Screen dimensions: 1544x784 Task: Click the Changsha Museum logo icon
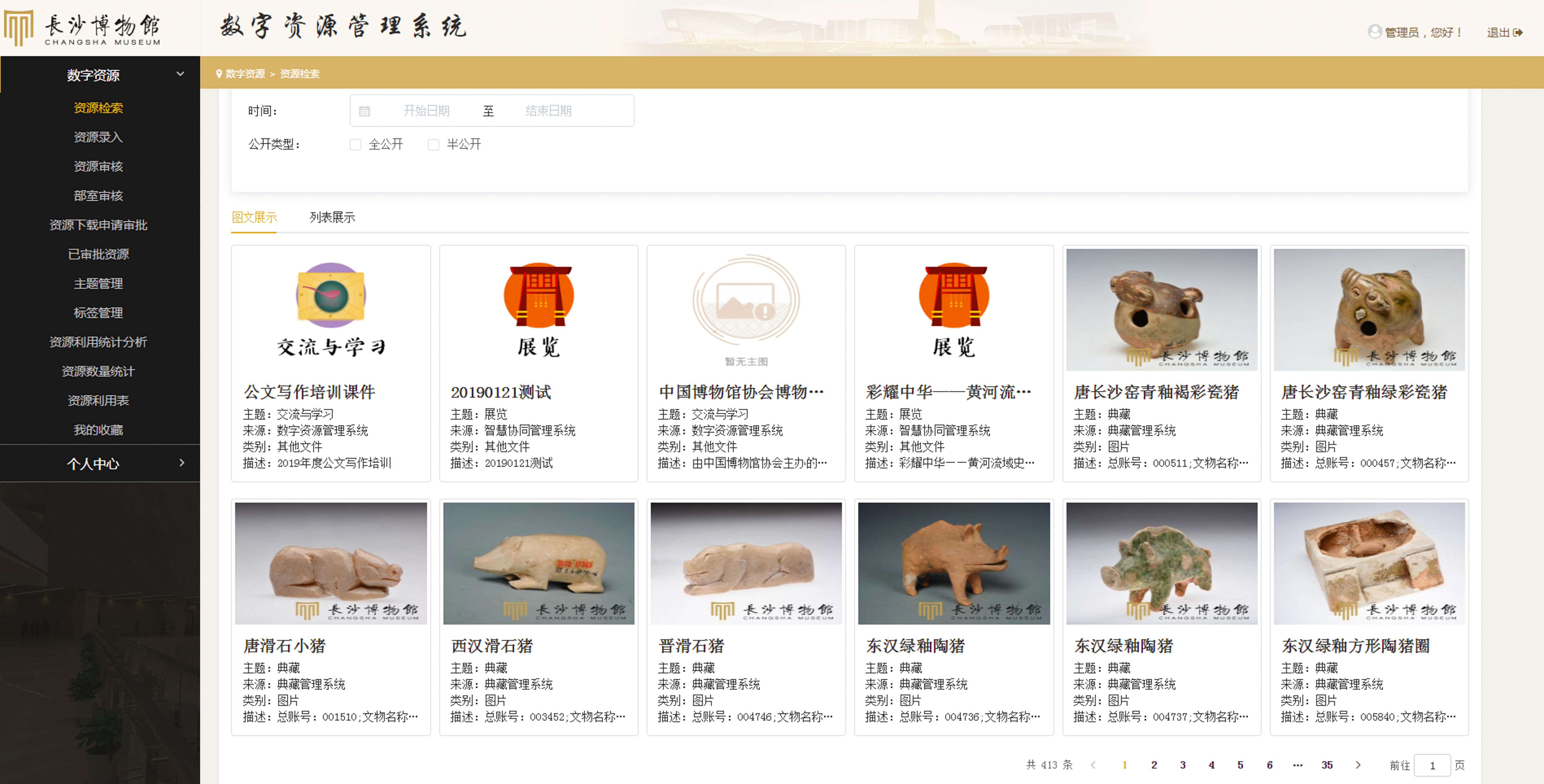pos(19,28)
